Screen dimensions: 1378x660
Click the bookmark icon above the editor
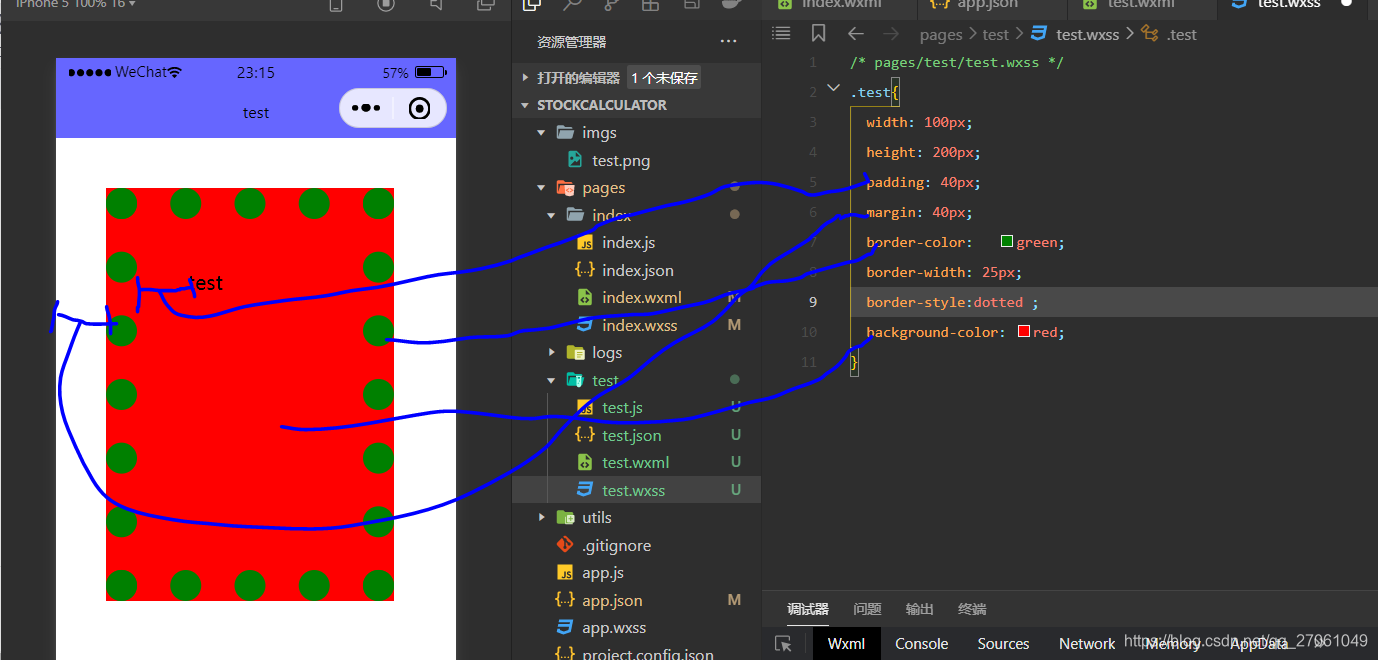[818, 33]
